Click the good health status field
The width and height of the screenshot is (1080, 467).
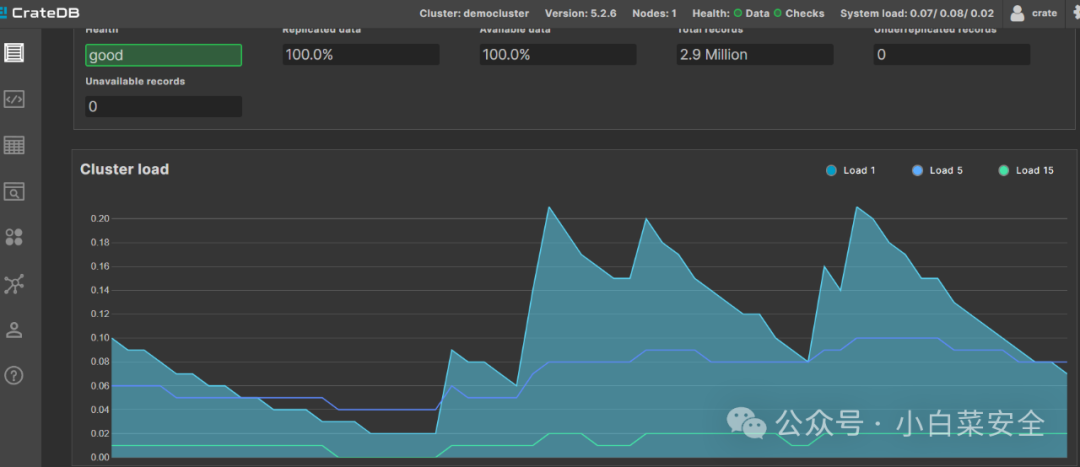click(x=163, y=55)
